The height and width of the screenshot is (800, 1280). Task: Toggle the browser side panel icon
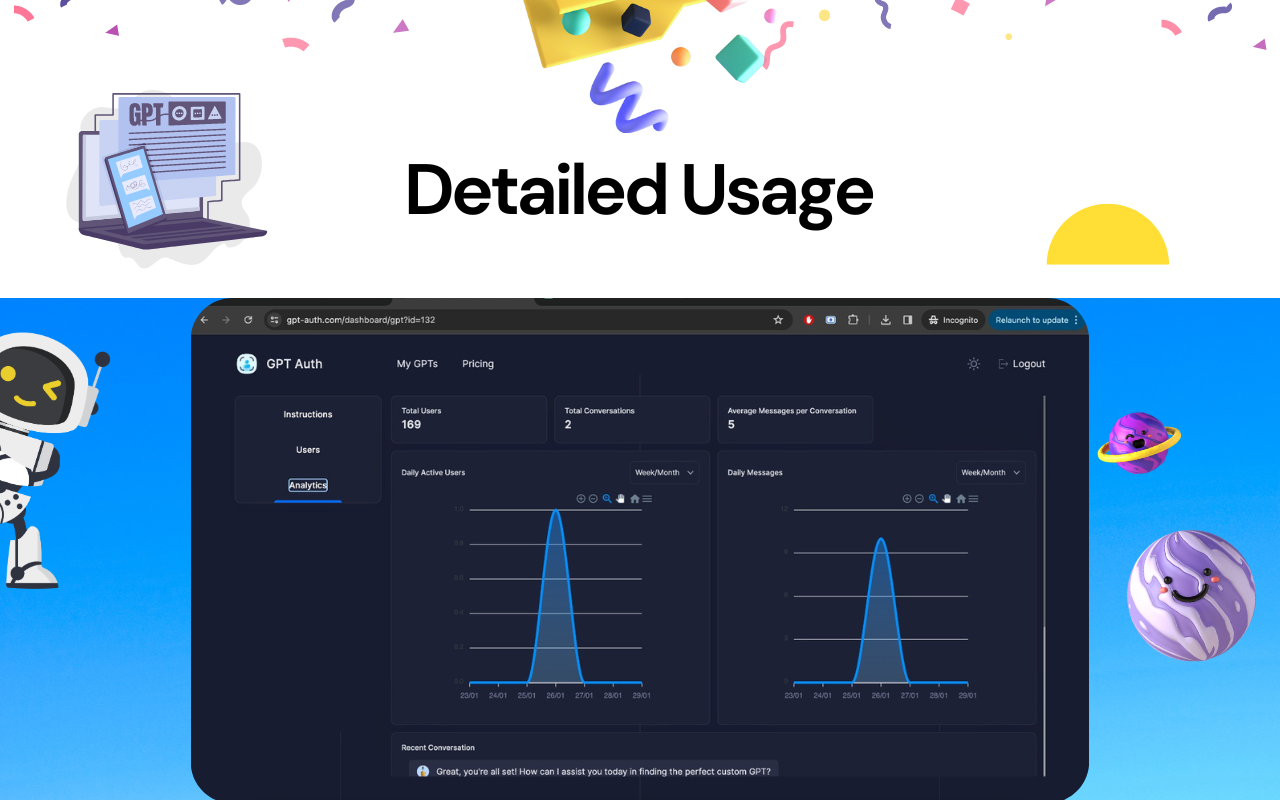[x=907, y=320]
